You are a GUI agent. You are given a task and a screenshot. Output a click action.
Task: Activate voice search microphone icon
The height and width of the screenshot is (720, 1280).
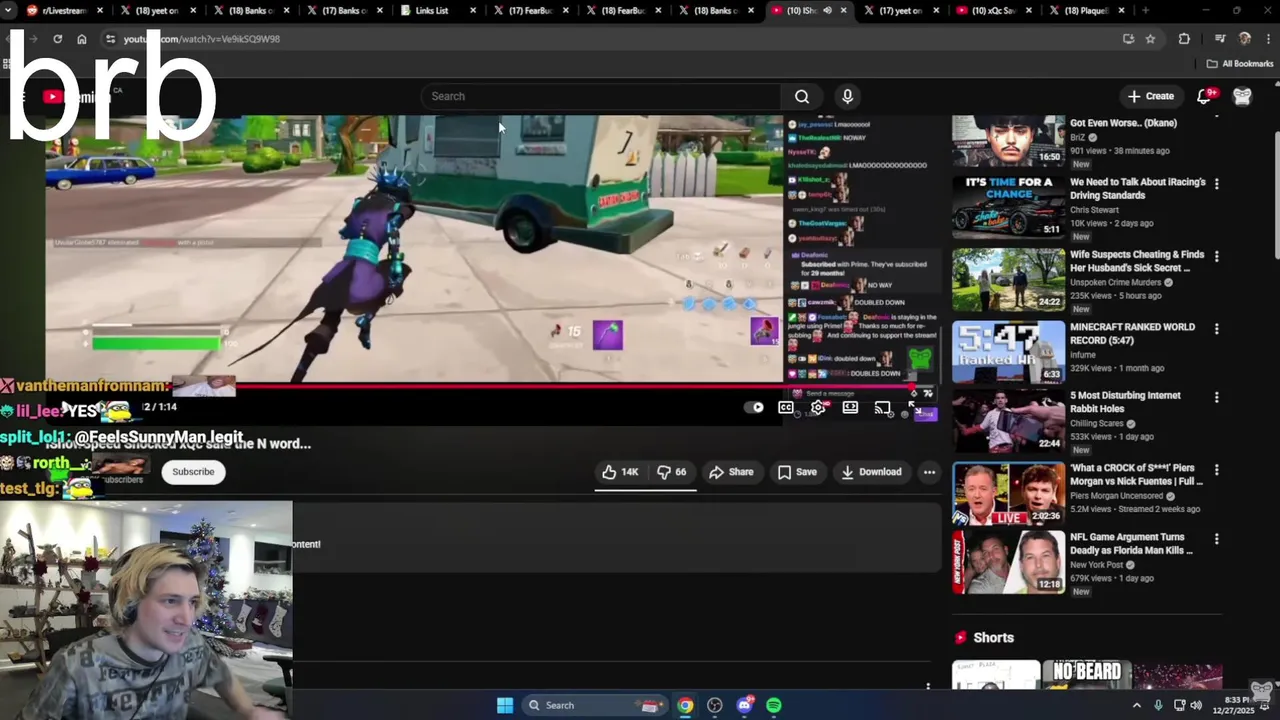(x=847, y=96)
